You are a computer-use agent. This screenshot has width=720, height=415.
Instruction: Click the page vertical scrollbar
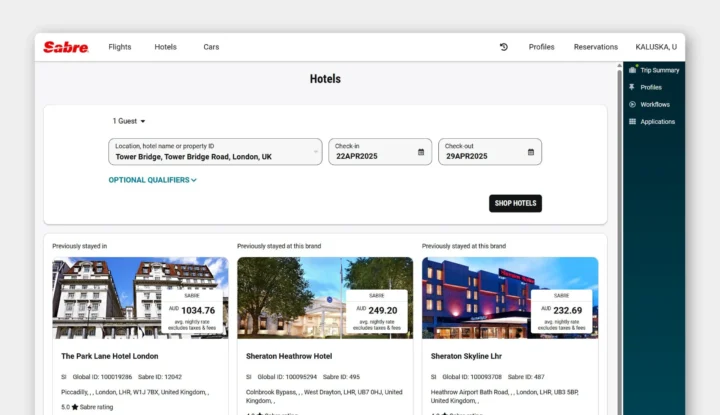click(618, 200)
